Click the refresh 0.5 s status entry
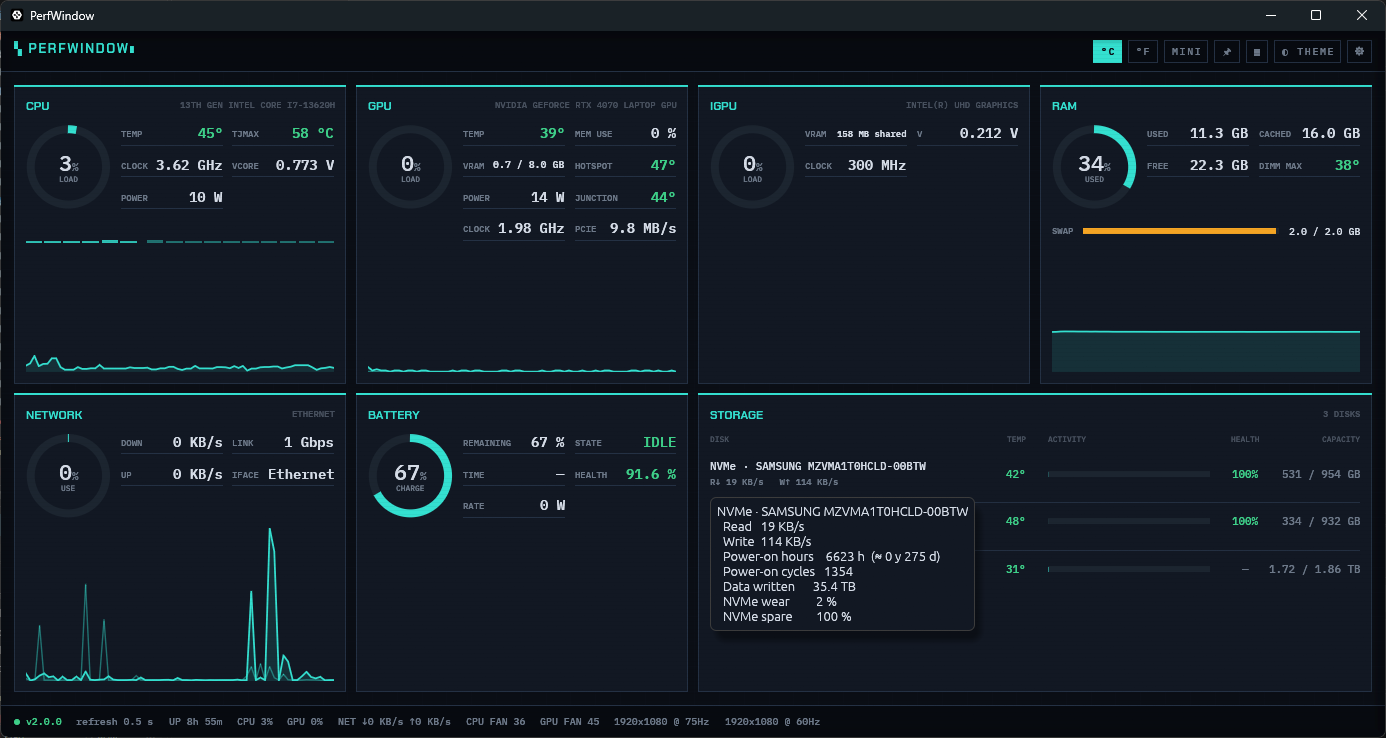Image resolution: width=1386 pixels, height=738 pixels. [x=115, y=722]
